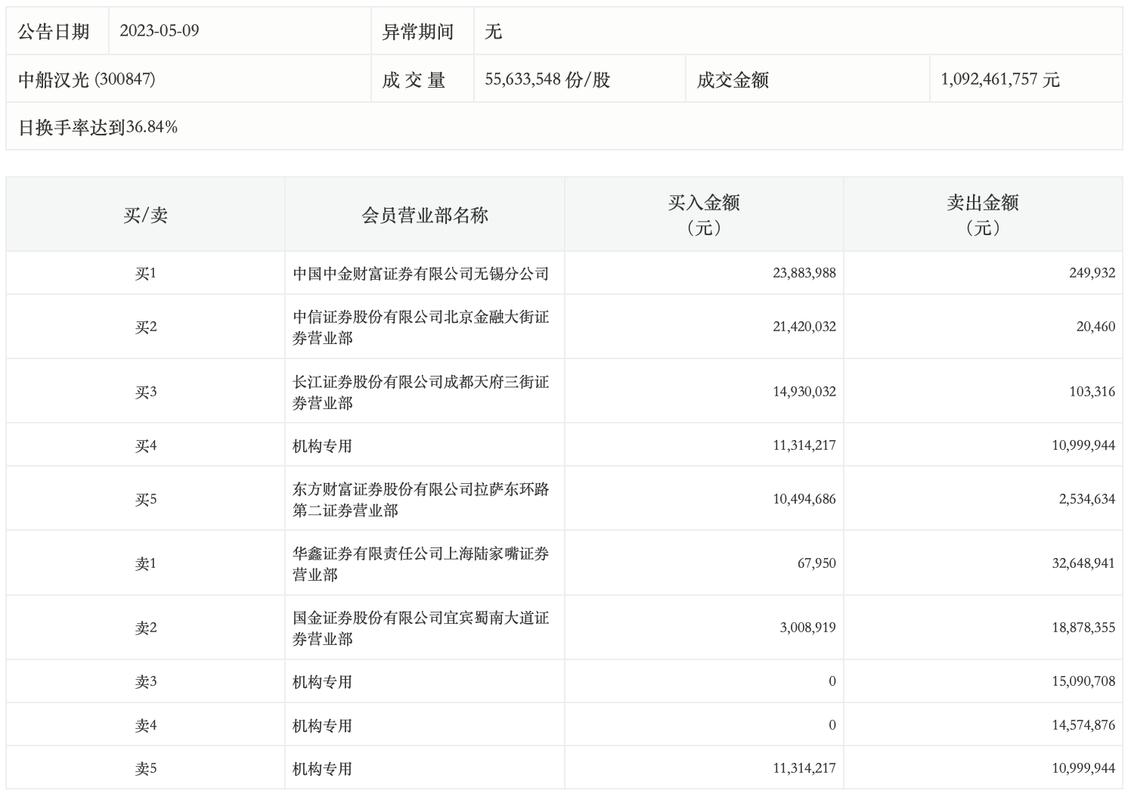Click the 成交量 value 55,633,548 份/股
Viewport: 1131px width, 800px height.
point(547,80)
